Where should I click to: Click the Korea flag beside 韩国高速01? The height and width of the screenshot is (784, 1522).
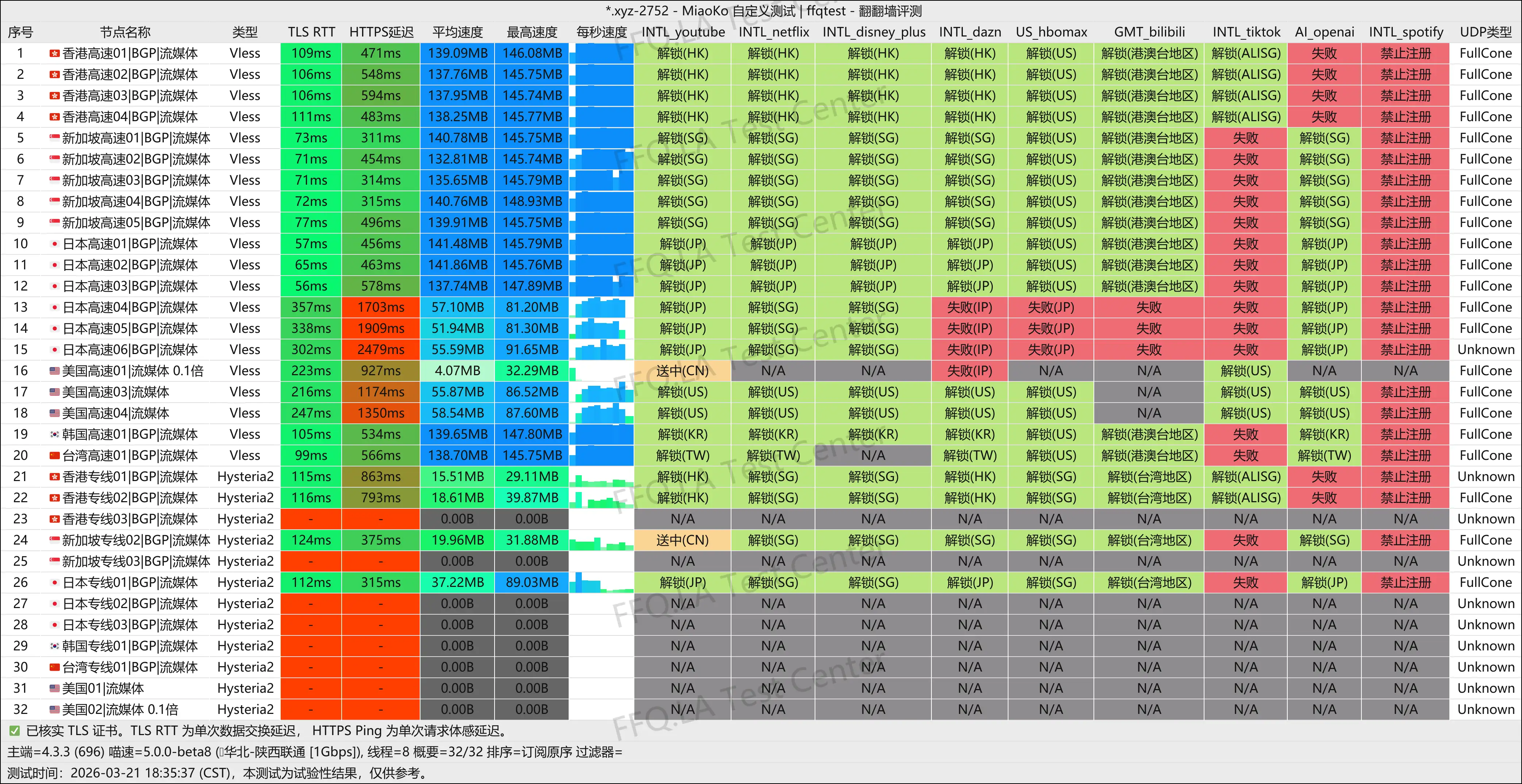pyautogui.click(x=54, y=434)
